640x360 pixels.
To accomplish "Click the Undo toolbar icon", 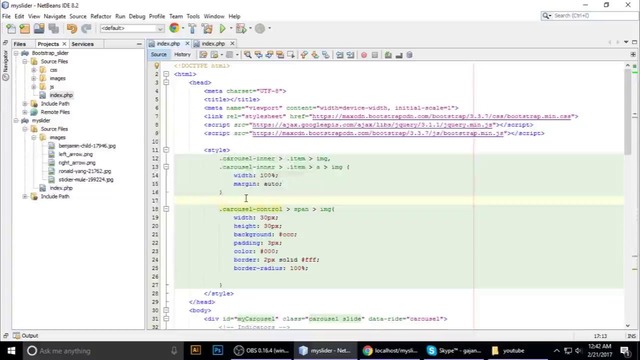I will 72,29.
